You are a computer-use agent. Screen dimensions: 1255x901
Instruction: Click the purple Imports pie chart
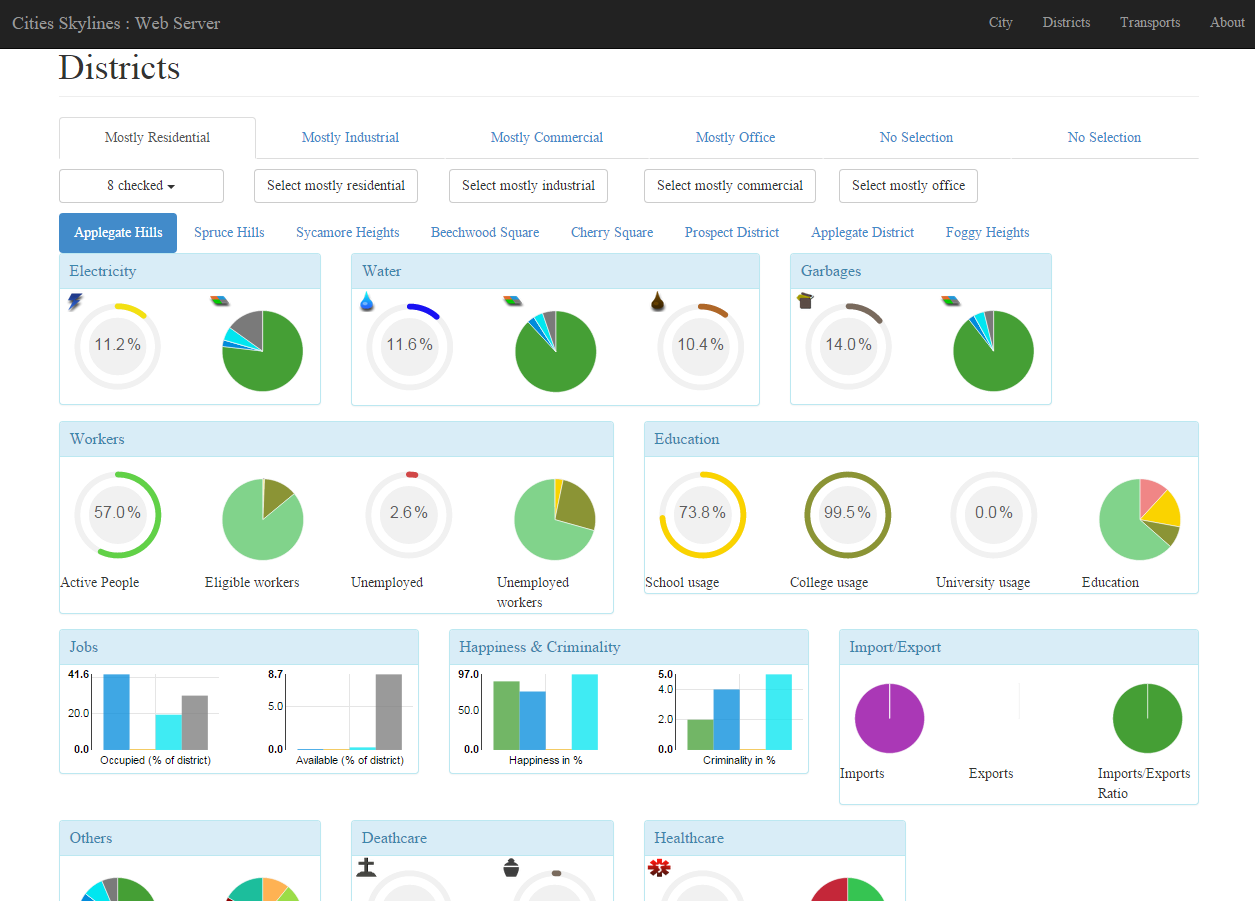pos(889,718)
